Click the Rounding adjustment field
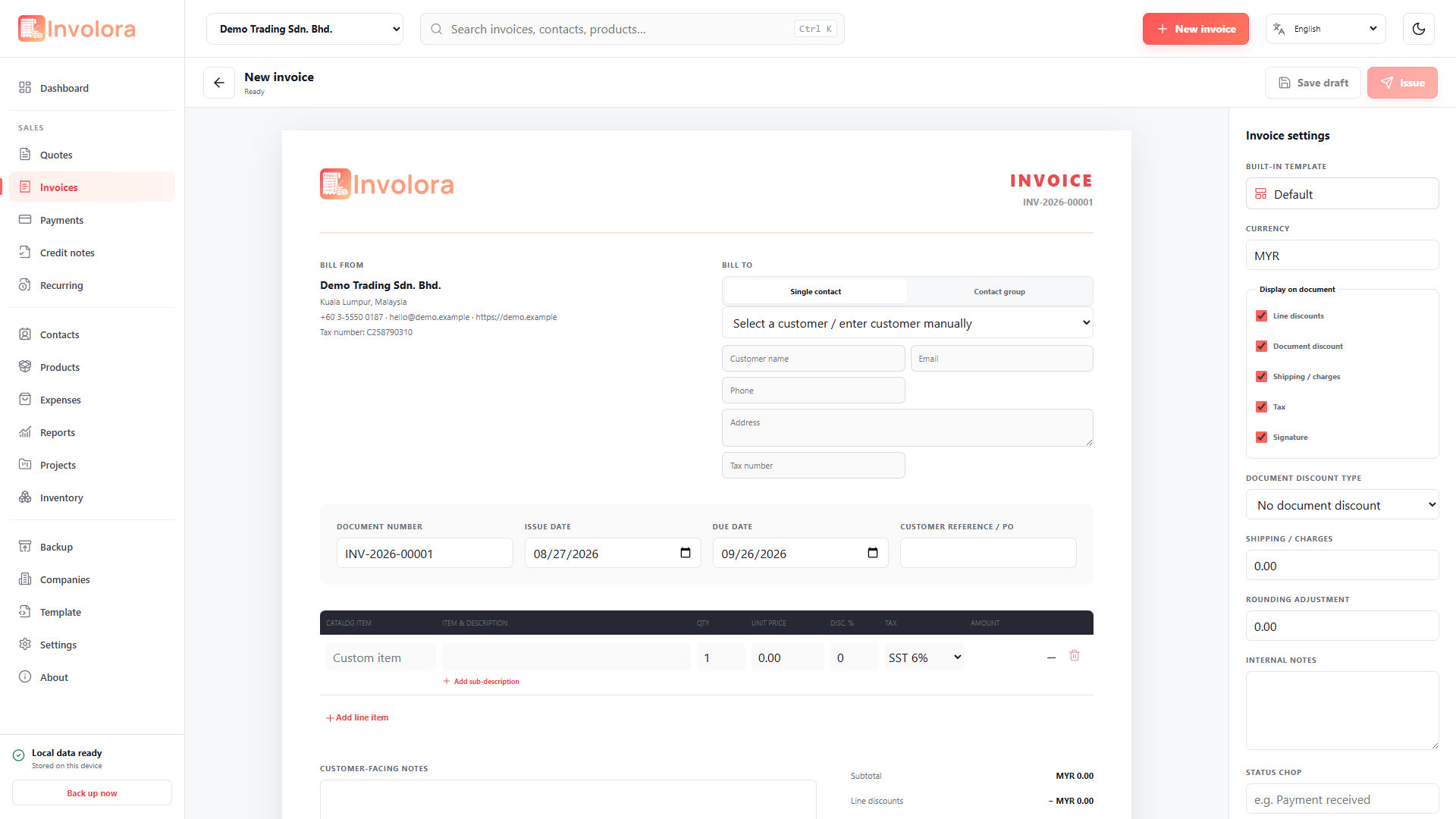 1342,626
